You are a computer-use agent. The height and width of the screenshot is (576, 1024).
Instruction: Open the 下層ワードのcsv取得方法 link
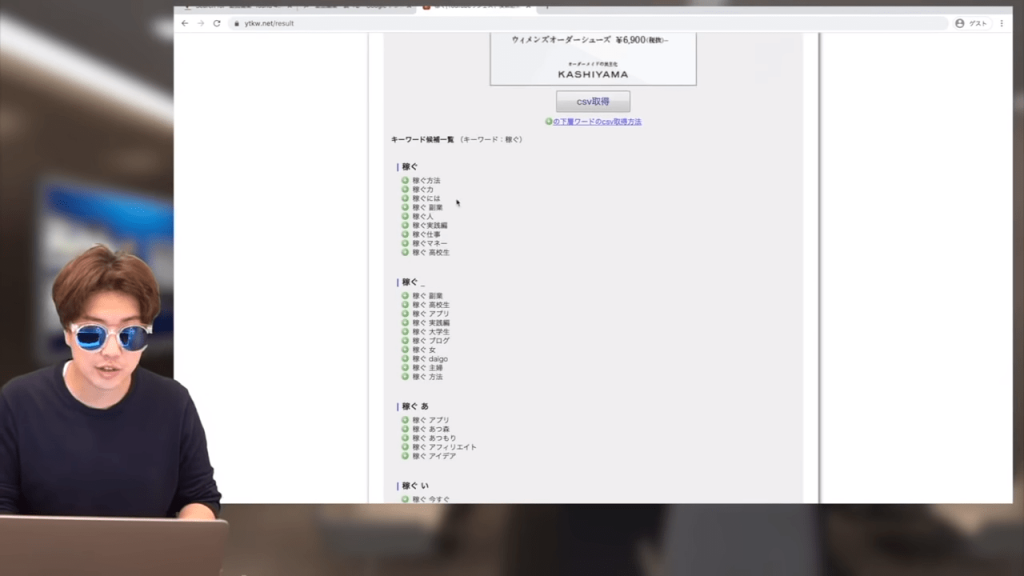click(597, 122)
